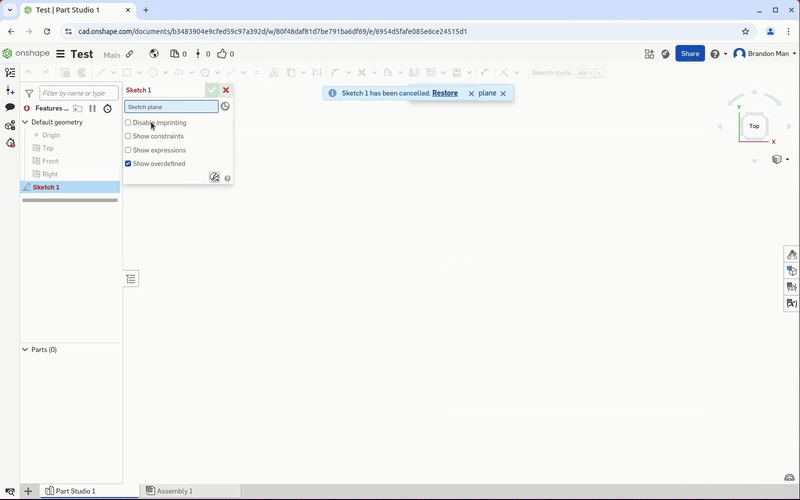800x500 pixels.
Task: Click the Restore link in the notification
Action: (x=445, y=93)
